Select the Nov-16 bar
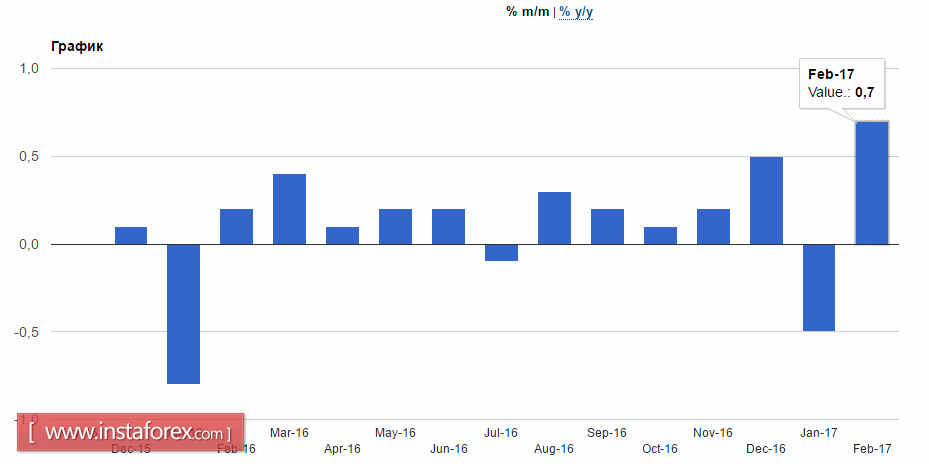The width and height of the screenshot is (929, 464). click(x=713, y=227)
